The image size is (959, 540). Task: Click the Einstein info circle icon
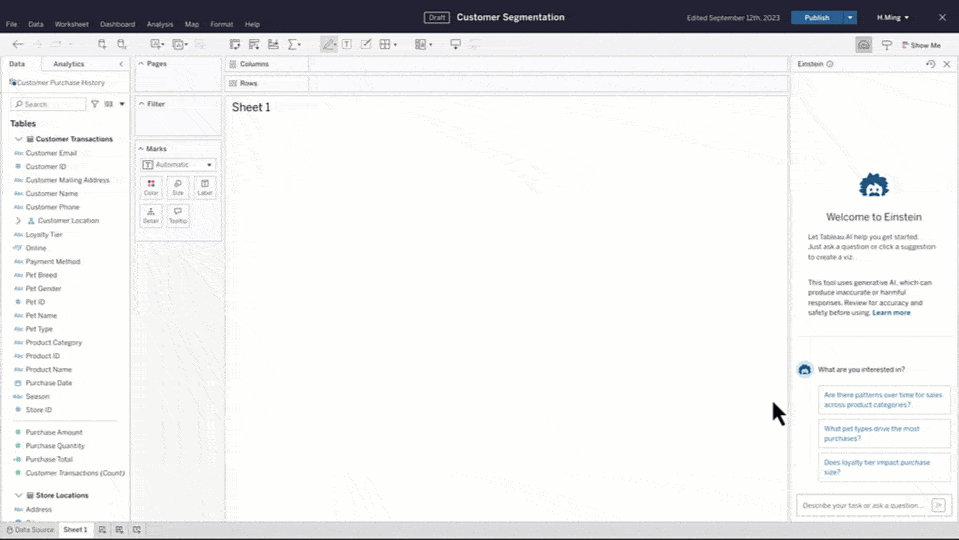point(830,64)
